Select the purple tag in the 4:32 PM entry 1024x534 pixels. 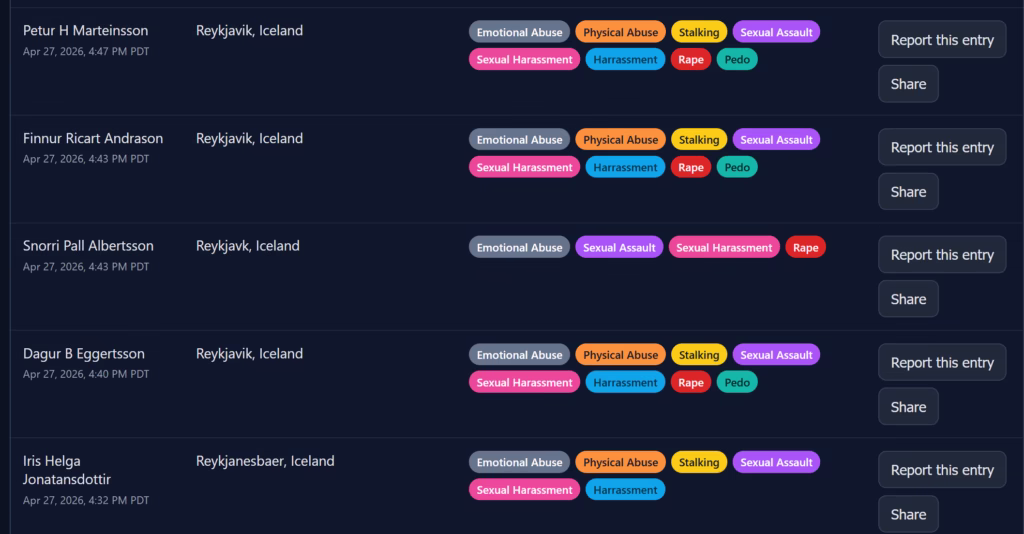point(776,462)
